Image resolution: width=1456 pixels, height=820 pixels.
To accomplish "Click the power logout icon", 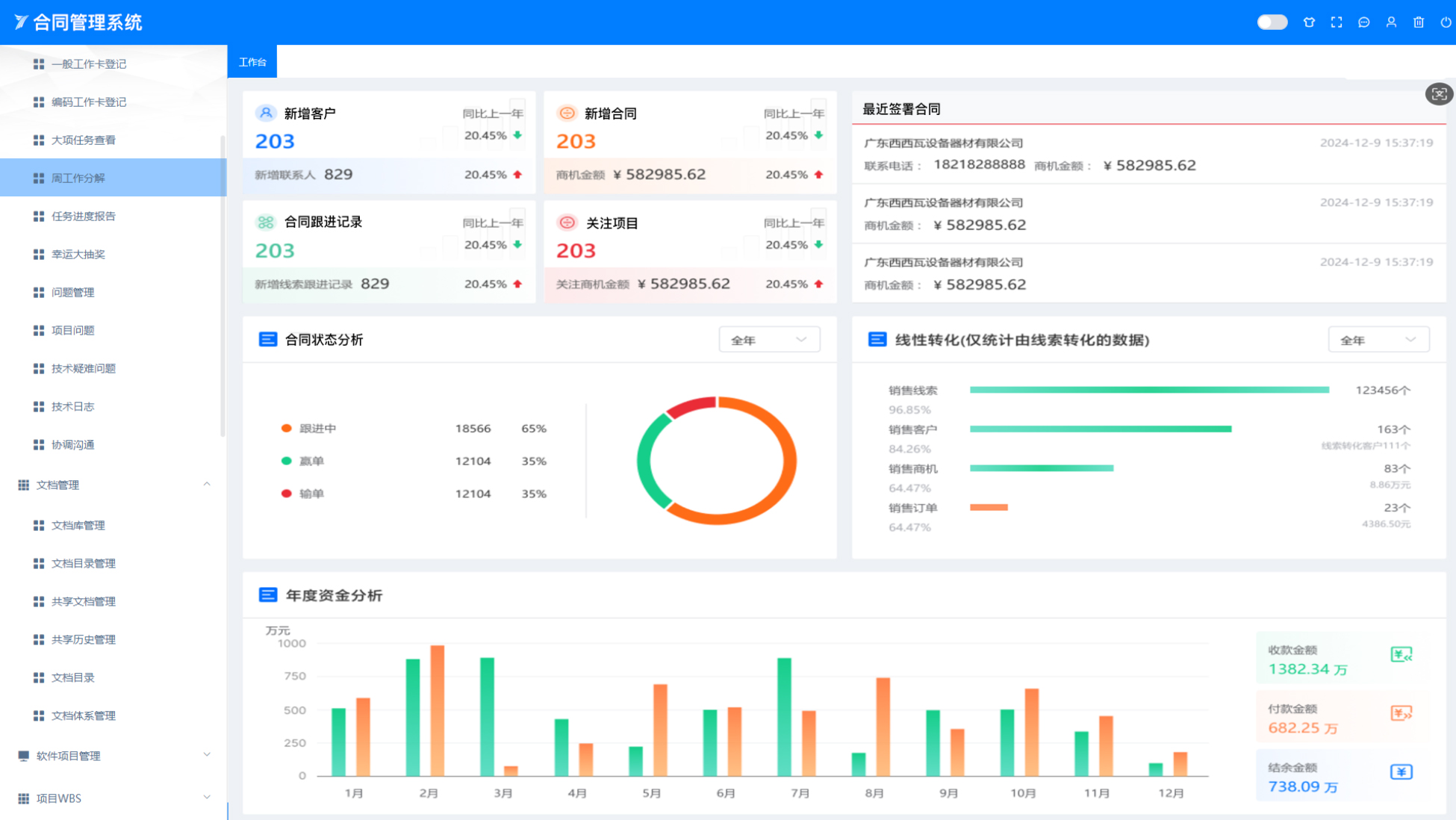I will 1446,22.
